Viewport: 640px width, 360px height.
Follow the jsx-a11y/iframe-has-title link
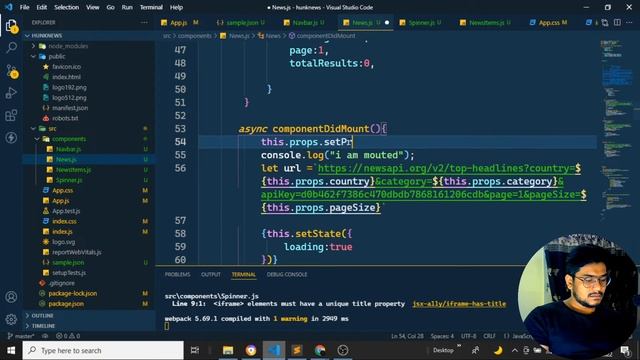tap(459, 304)
